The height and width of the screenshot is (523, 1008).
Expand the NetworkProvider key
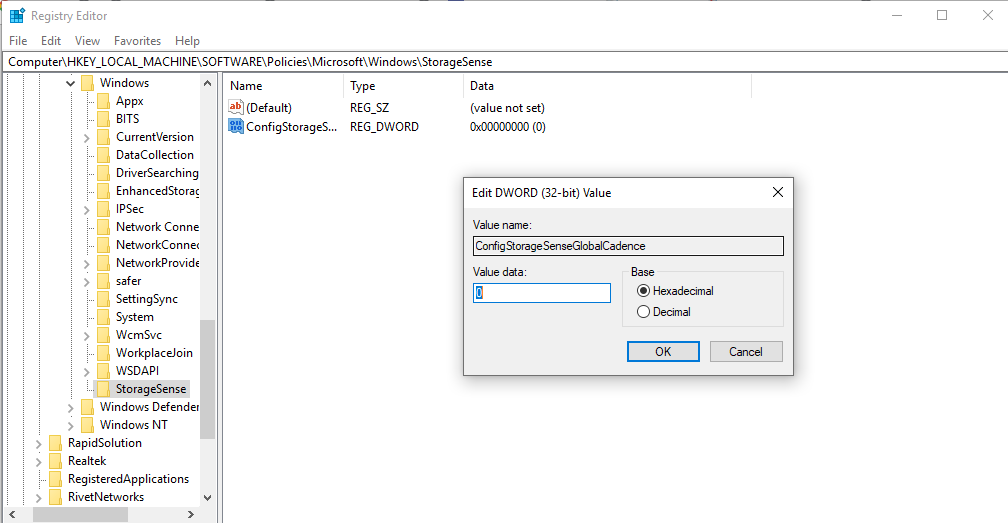87,263
